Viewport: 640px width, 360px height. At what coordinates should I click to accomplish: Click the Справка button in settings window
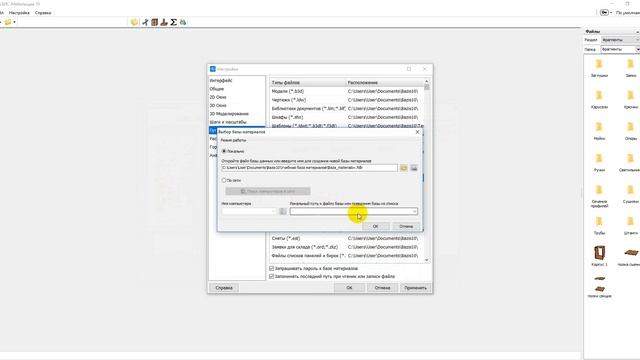[x=224, y=288]
